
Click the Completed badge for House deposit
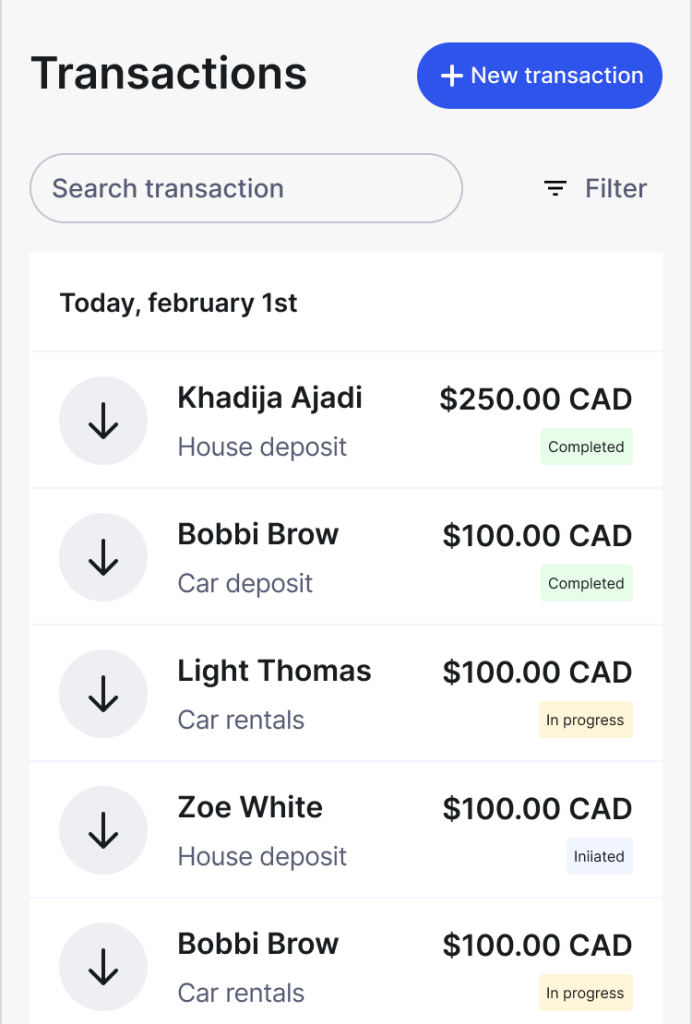click(x=586, y=447)
